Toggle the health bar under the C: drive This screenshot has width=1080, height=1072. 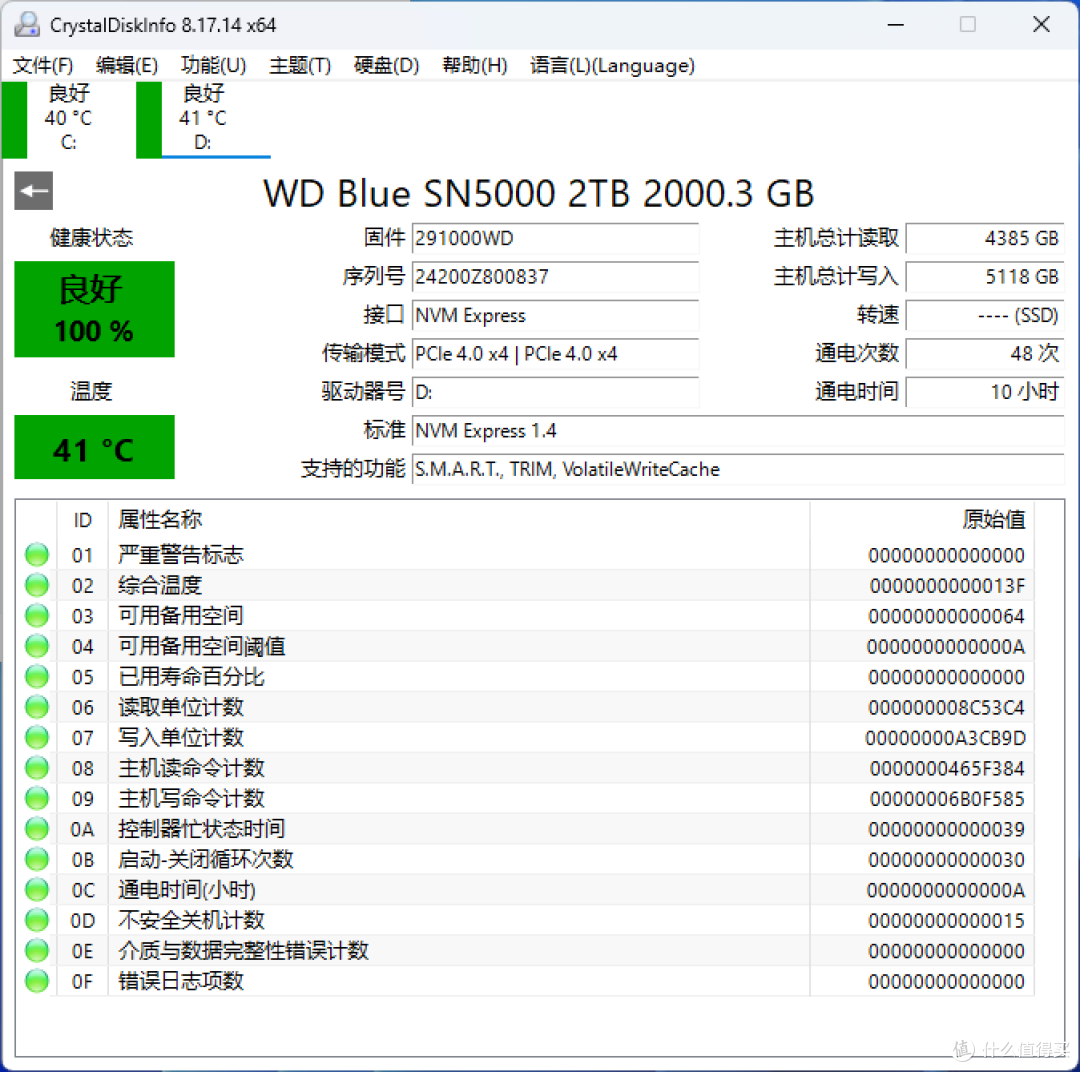pyautogui.click(x=15, y=120)
